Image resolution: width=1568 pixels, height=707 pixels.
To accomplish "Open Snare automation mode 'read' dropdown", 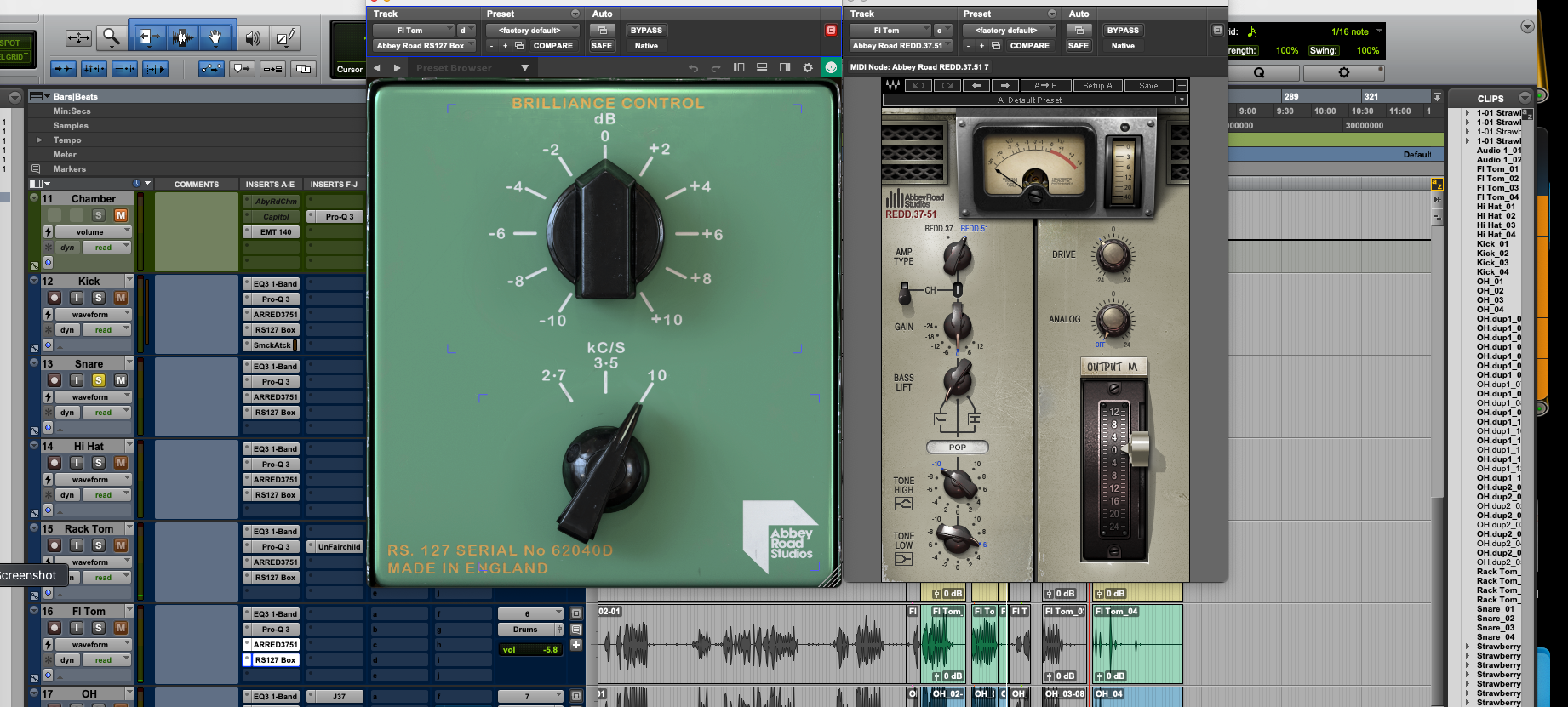I will pos(106,413).
